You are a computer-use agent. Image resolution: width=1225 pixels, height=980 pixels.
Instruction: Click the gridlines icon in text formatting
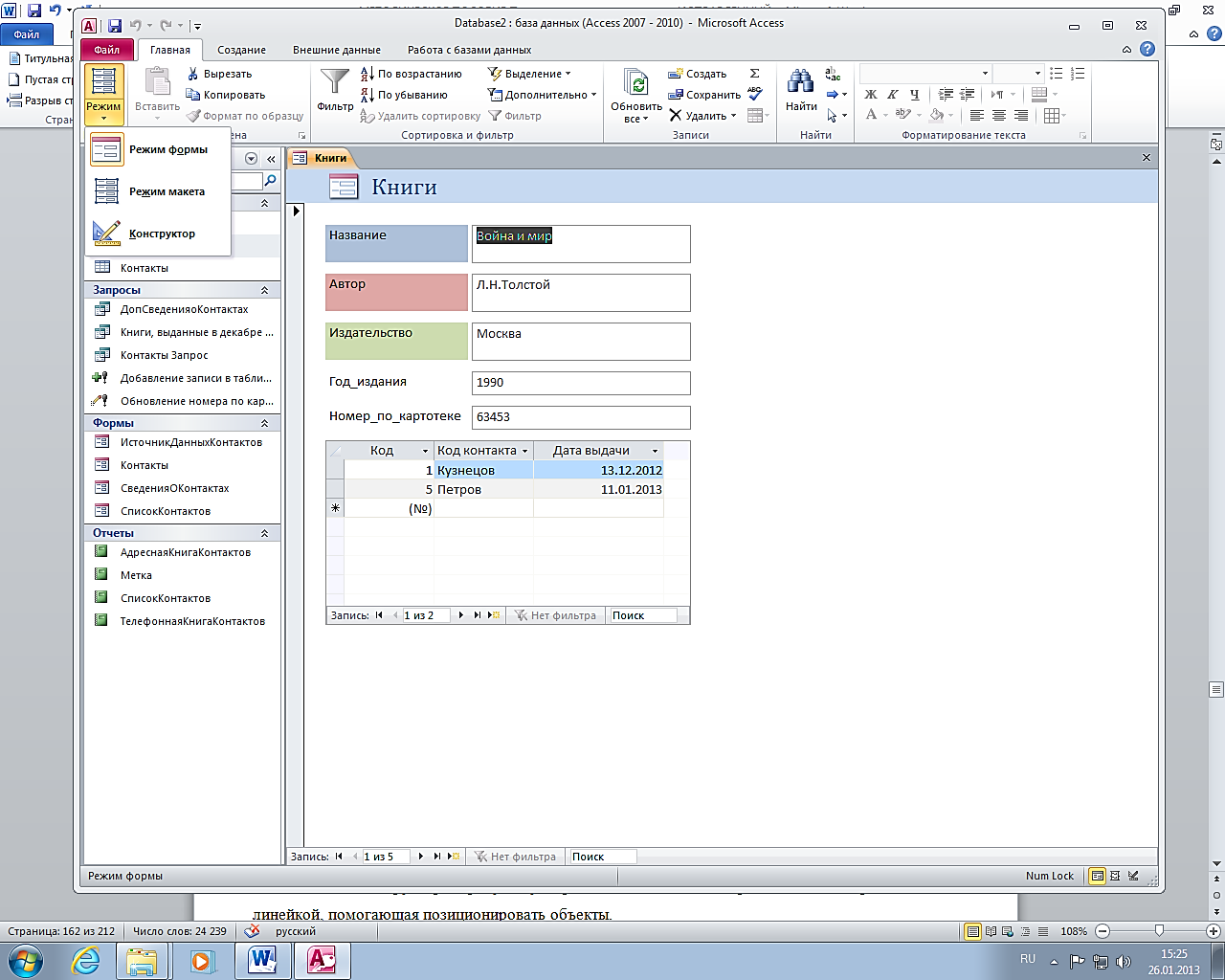1051,116
